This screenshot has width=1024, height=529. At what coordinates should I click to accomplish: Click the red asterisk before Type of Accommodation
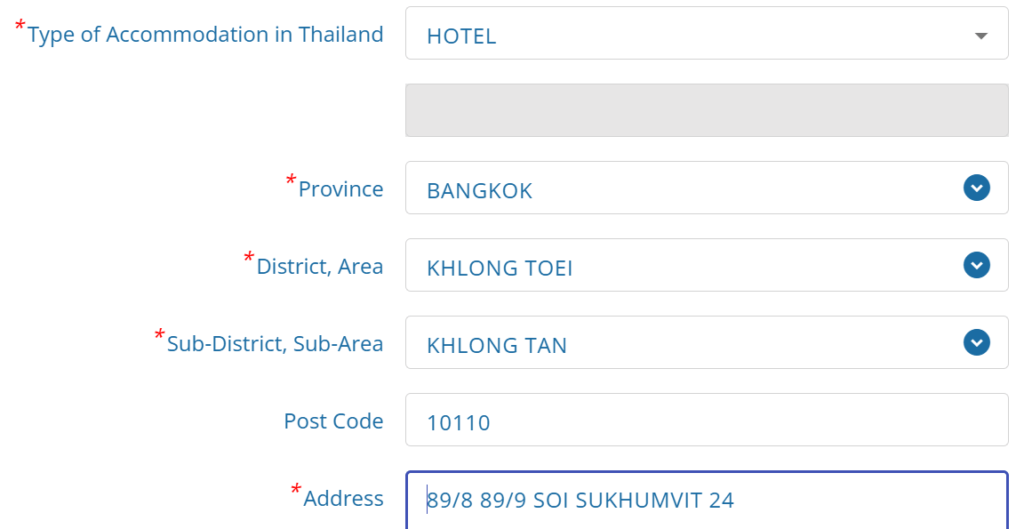tap(20, 25)
